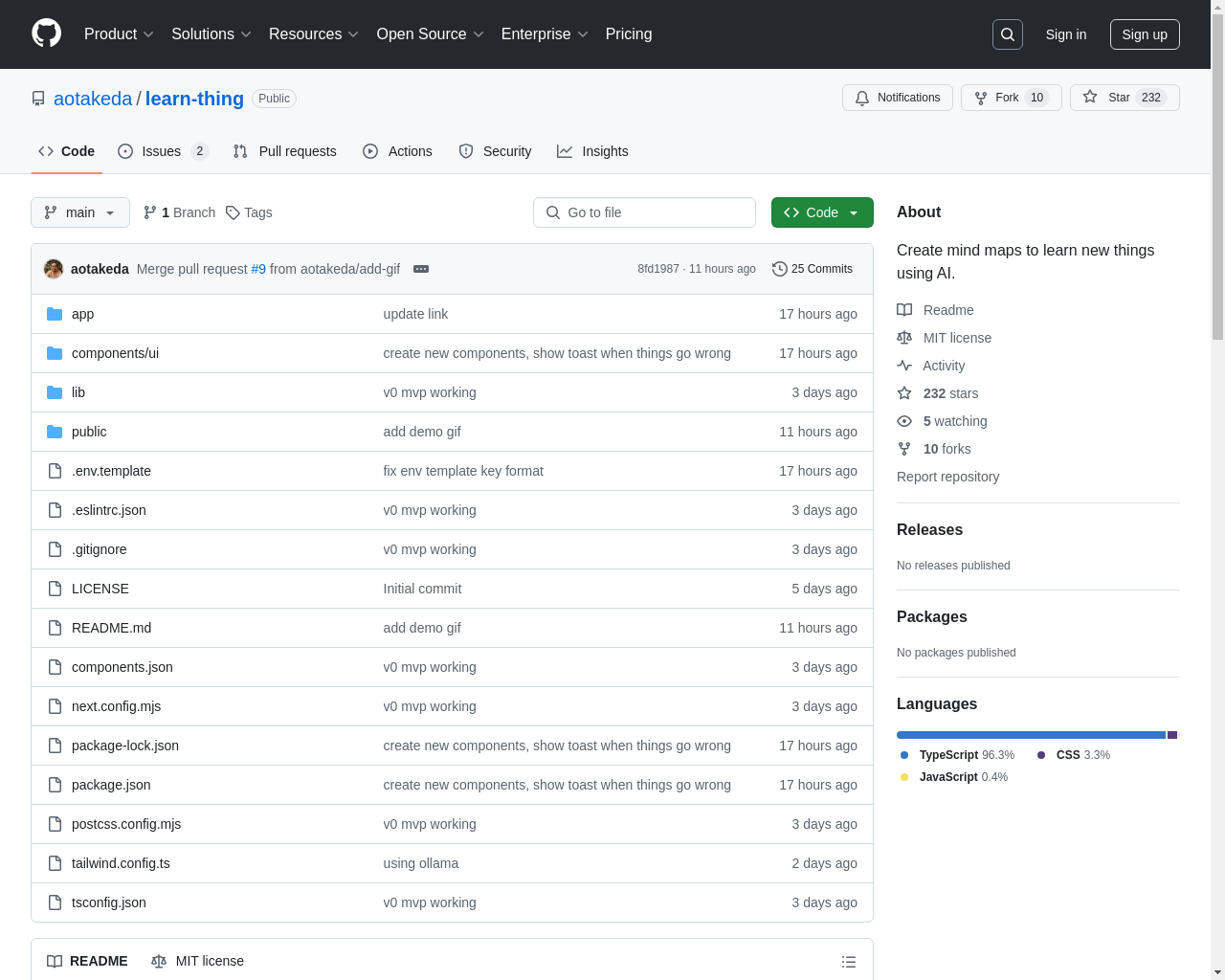Expand commit message ellipsis icon
This screenshot has height=980, width=1225.
pos(421,269)
